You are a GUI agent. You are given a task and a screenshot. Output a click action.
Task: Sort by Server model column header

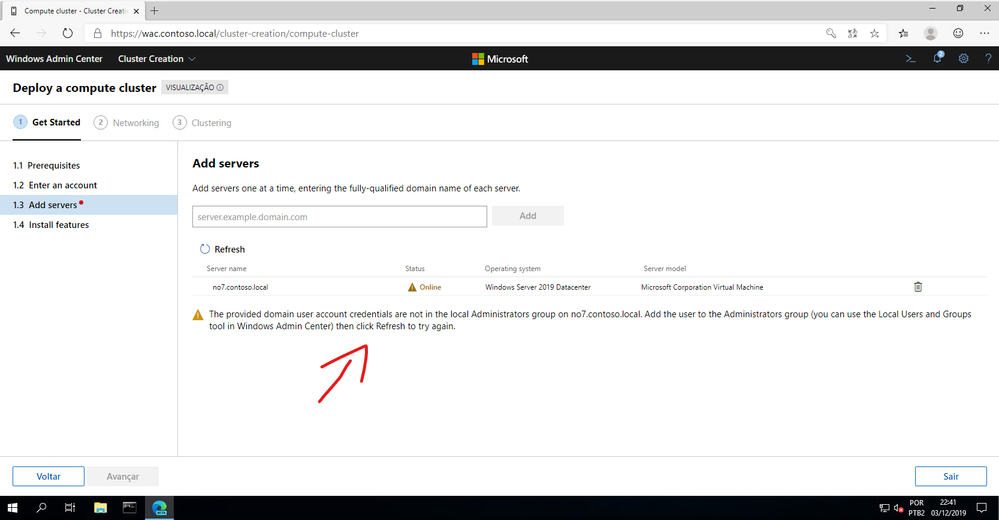click(665, 268)
